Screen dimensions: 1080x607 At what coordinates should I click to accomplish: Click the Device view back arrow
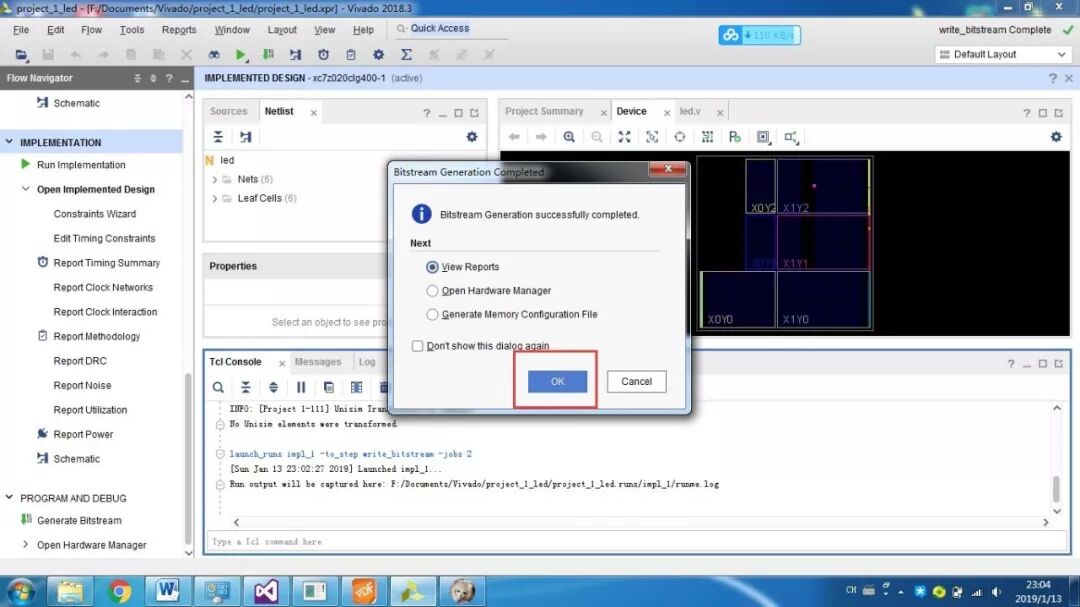[514, 136]
